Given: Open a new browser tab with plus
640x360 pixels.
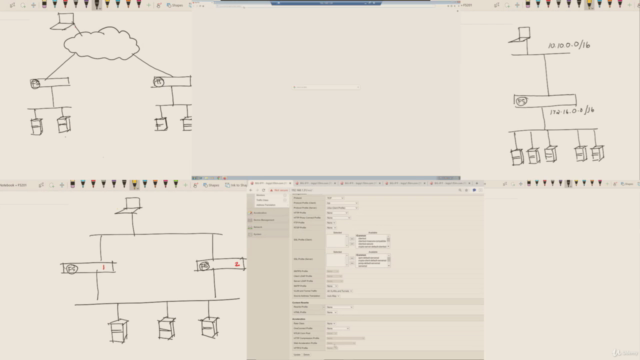Looking at the screenshot, I should coord(477,183).
